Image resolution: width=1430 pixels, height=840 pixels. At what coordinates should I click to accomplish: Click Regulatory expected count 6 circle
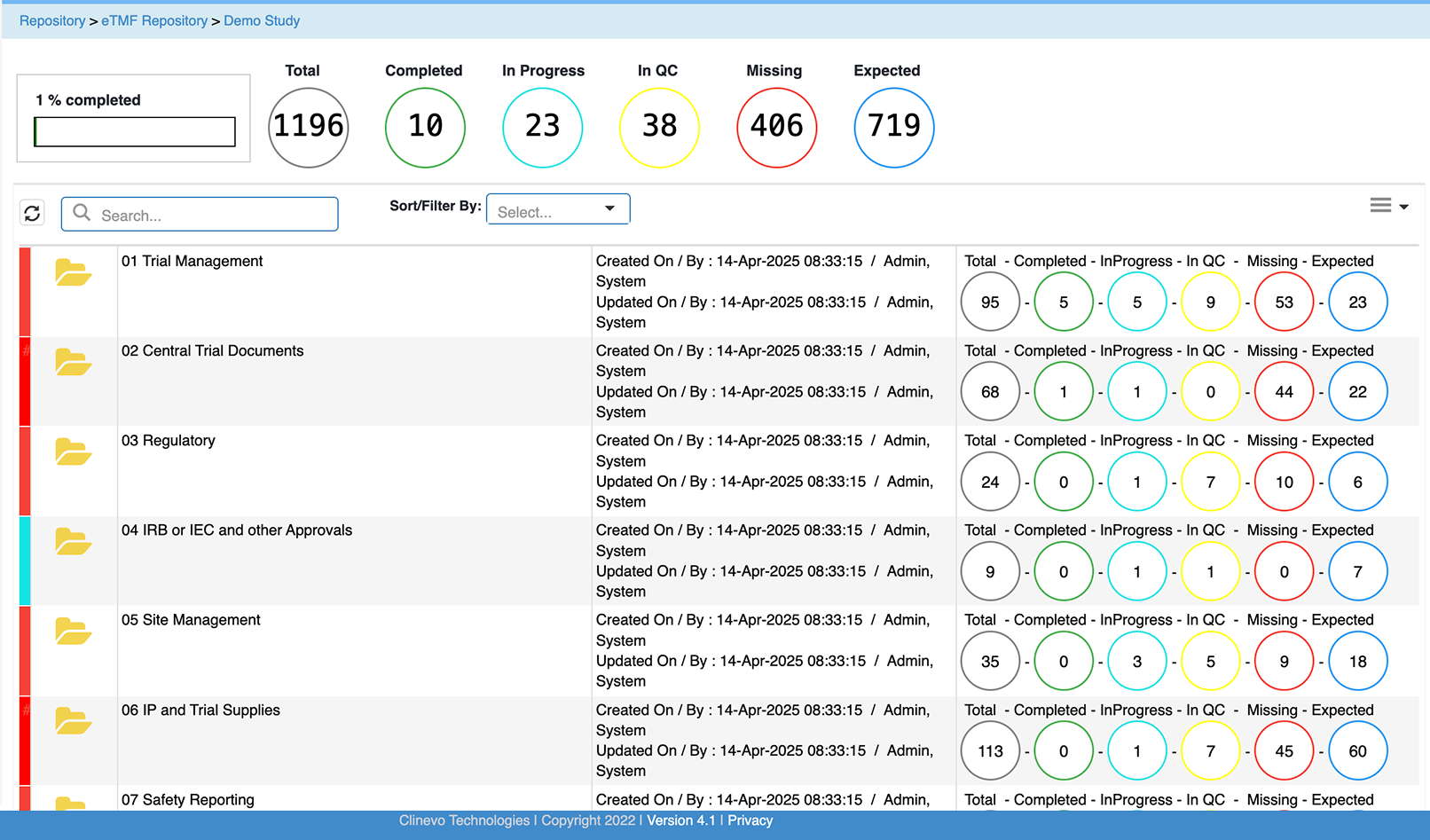pyautogui.click(x=1358, y=482)
